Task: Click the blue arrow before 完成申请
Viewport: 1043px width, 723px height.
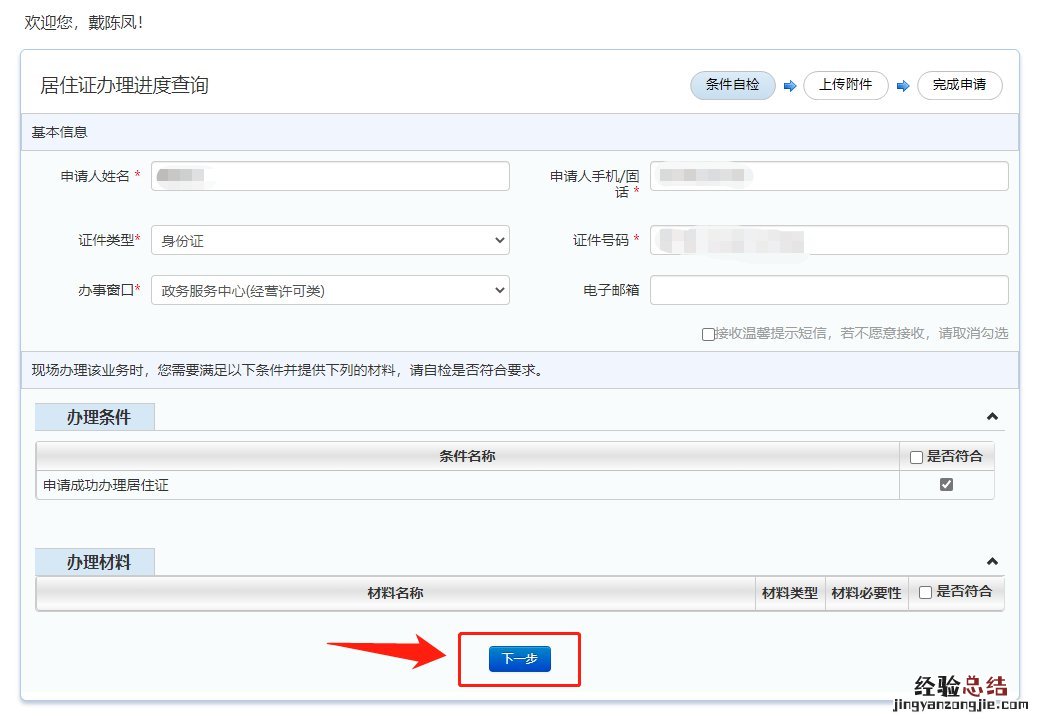Action: pyautogui.click(x=903, y=86)
